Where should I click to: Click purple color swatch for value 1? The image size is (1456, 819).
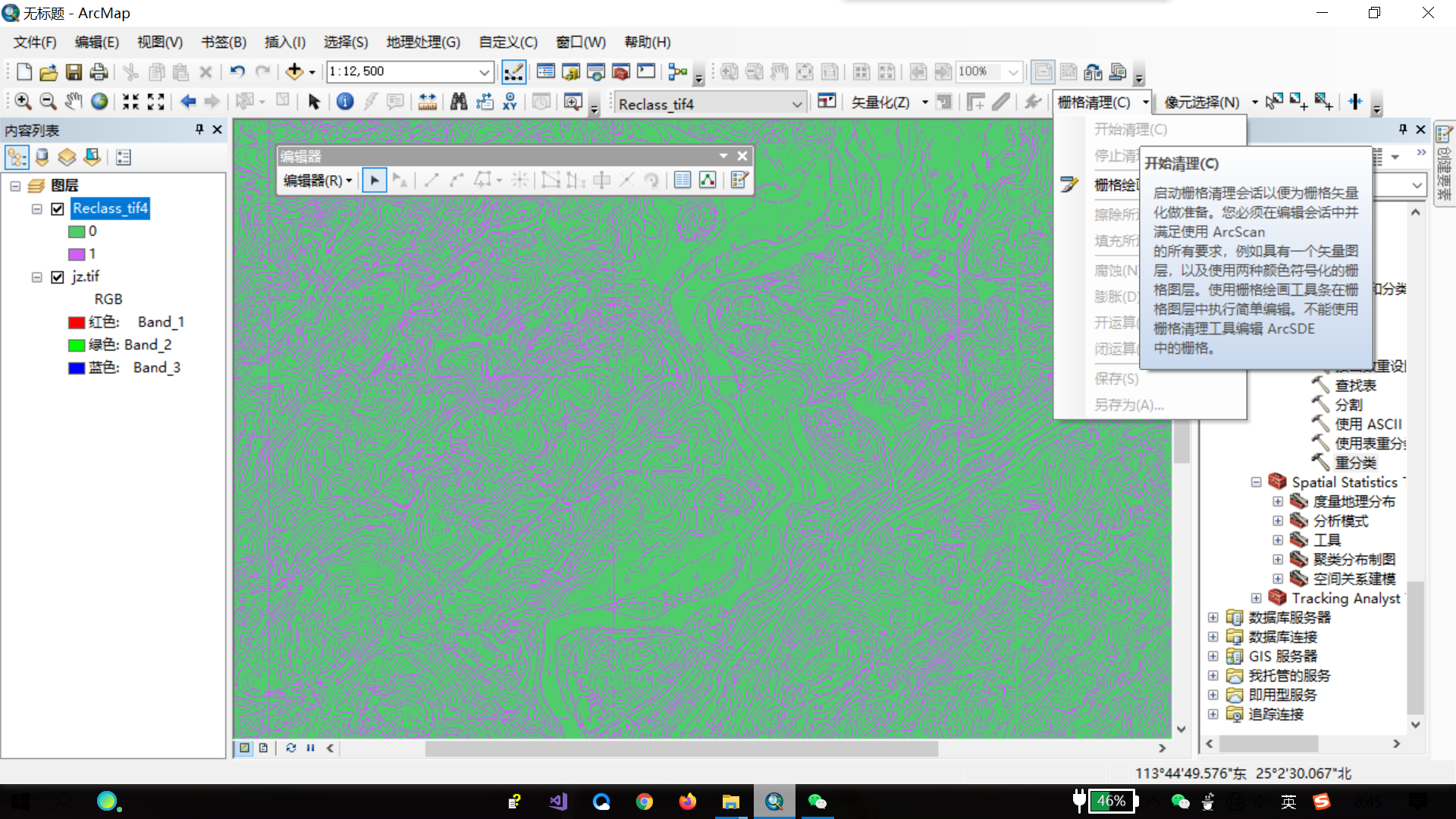pyautogui.click(x=77, y=255)
